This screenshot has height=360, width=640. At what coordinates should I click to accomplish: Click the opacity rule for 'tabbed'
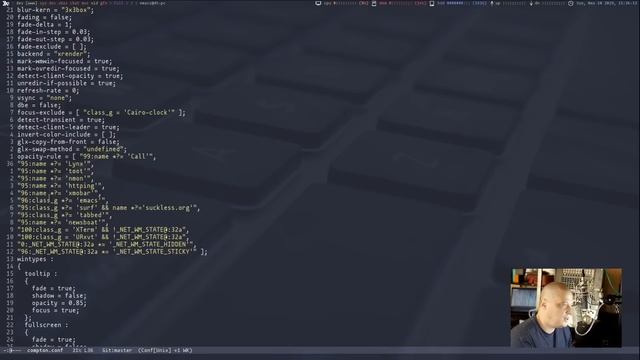[64, 216]
